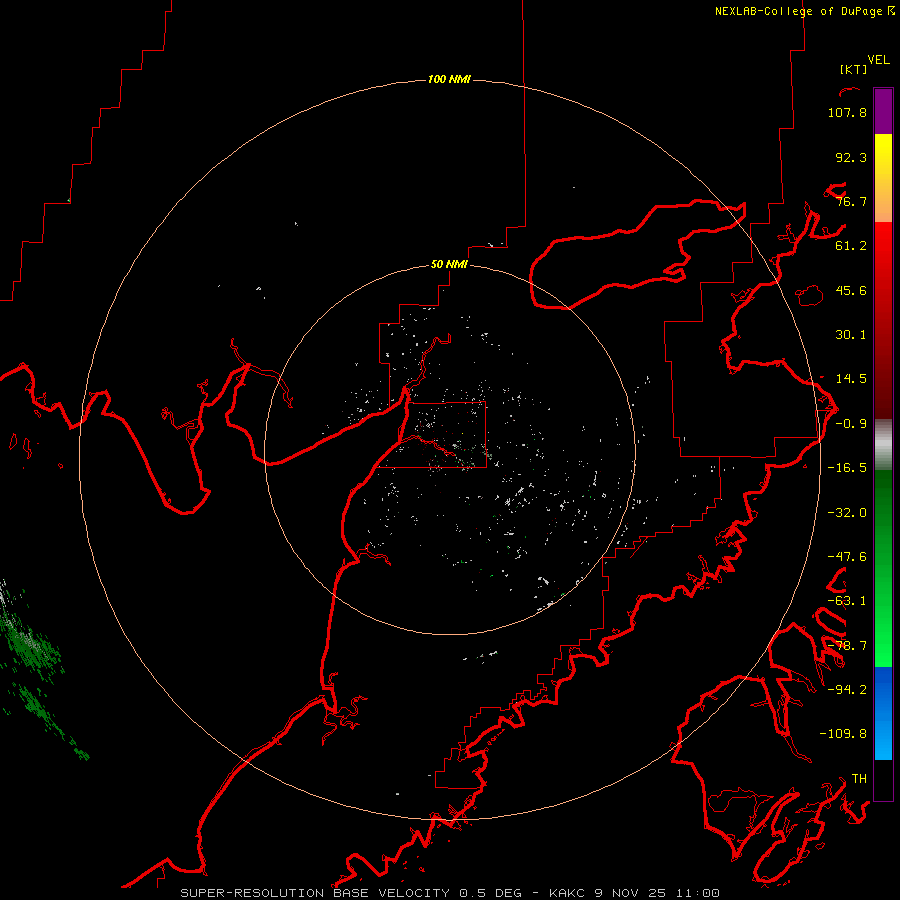Select the 92.3 velocity scale value
This screenshot has width=900, height=900.
point(851,157)
